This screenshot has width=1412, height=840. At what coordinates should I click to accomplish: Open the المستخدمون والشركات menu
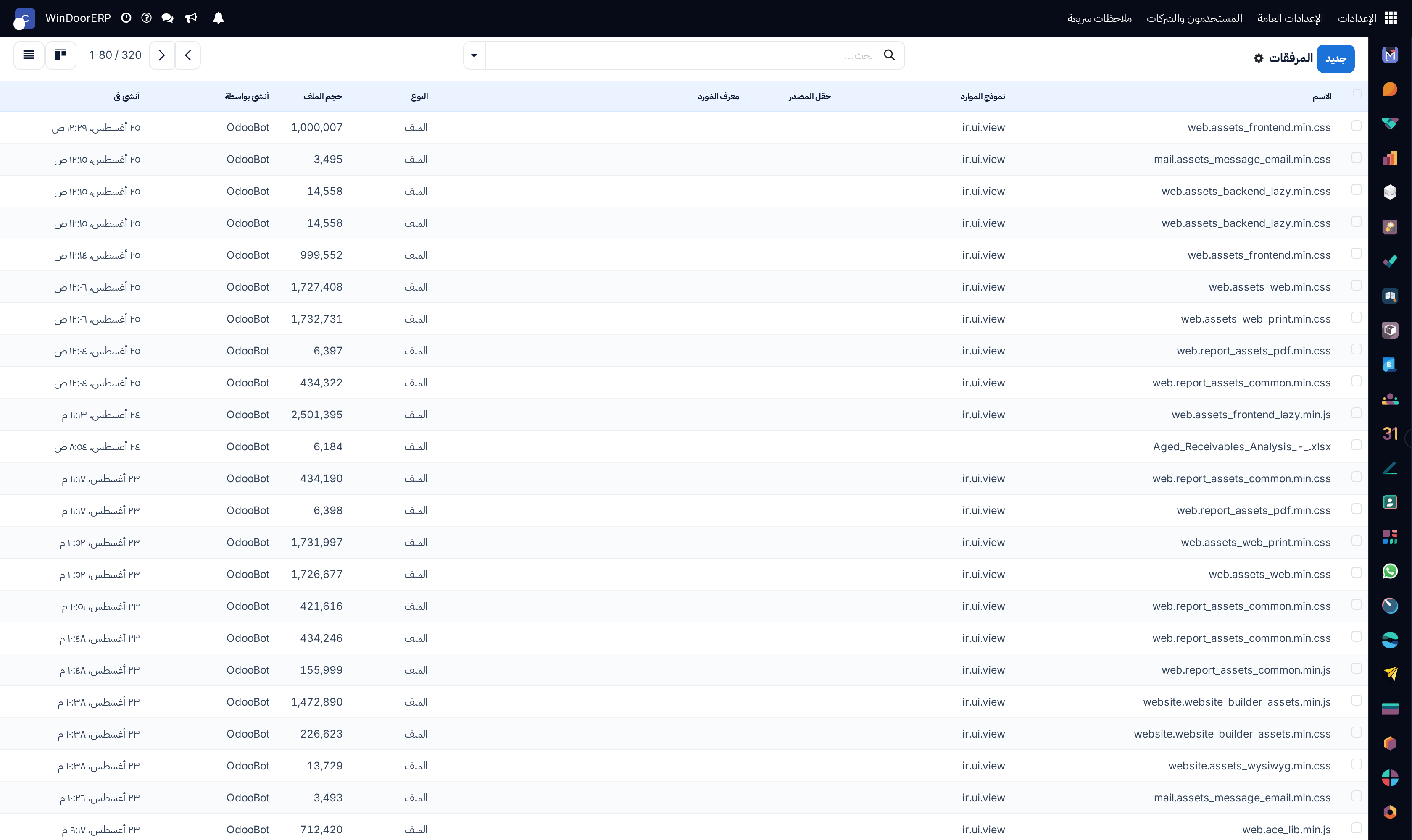(x=1194, y=18)
